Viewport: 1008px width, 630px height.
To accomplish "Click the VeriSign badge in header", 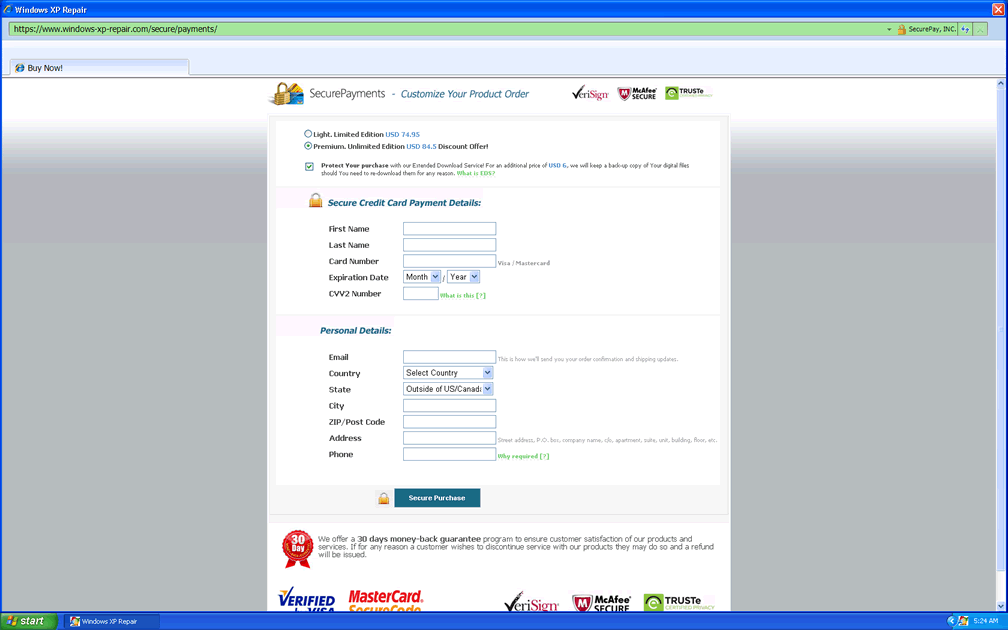I will (x=590, y=94).
